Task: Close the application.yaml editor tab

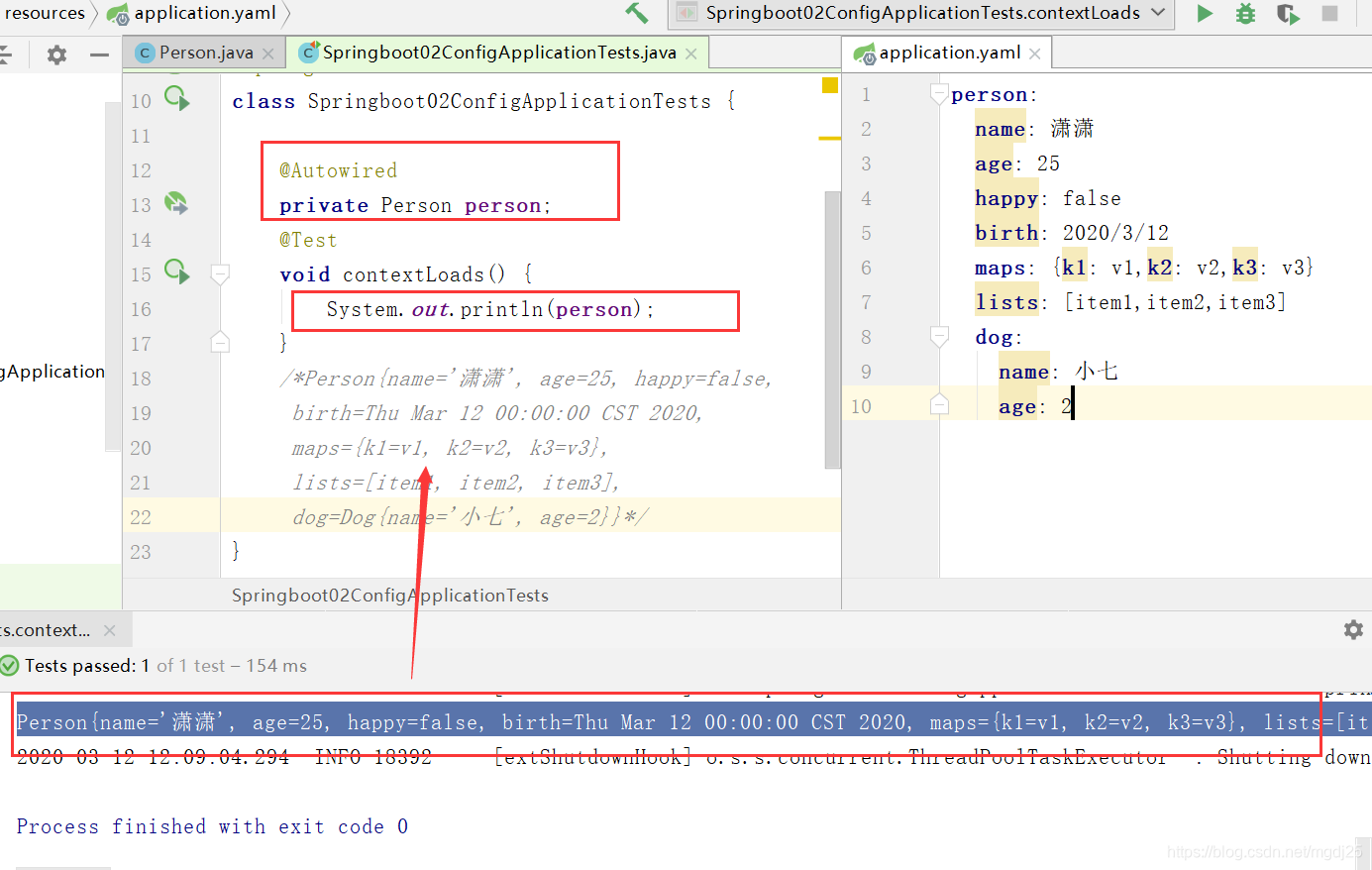Action: pos(1035,54)
